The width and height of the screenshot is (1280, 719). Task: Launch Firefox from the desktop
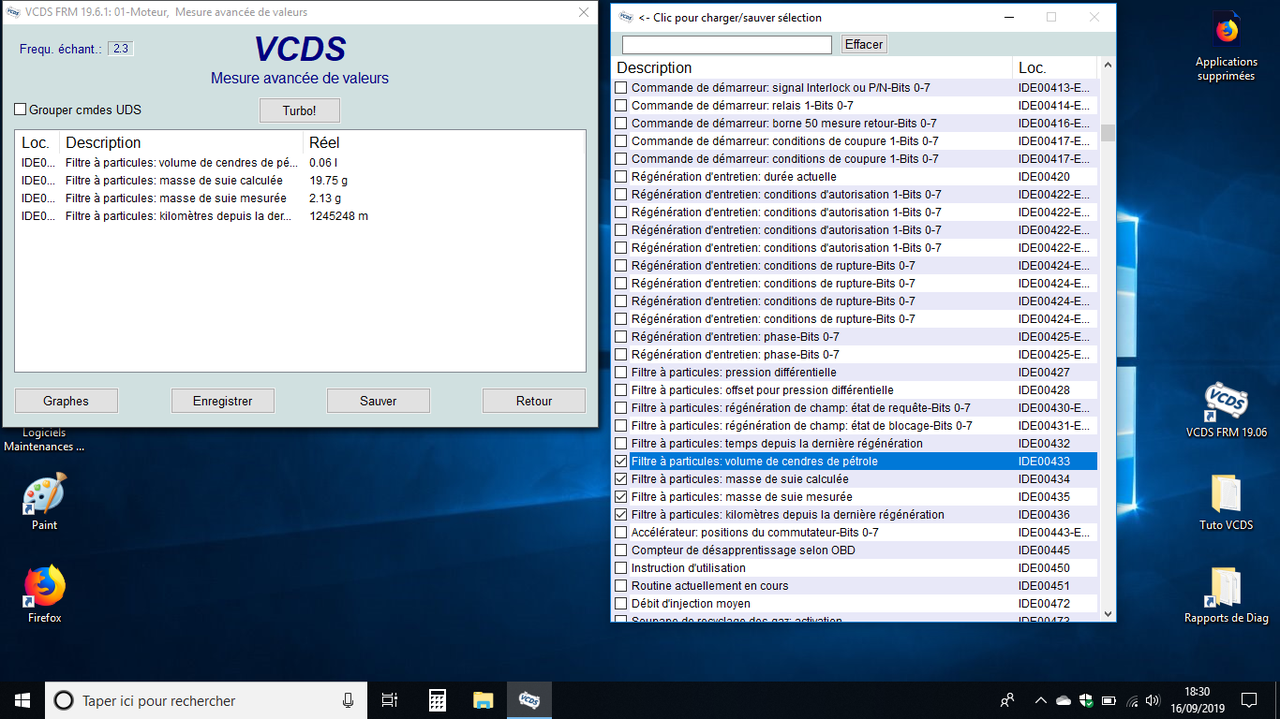(45, 595)
